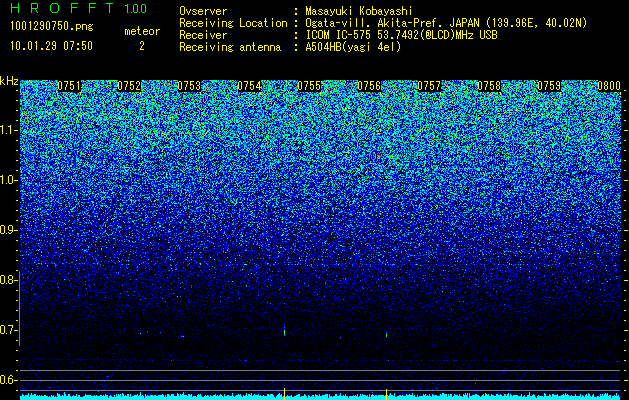Click the date stamp 10.01.29 07:50
This screenshot has height=400, width=629.
point(51,46)
